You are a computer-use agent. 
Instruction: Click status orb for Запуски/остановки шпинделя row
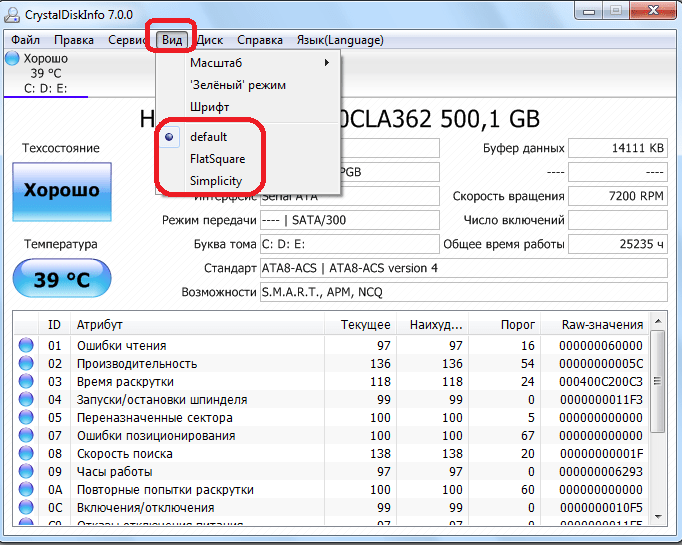coord(26,399)
